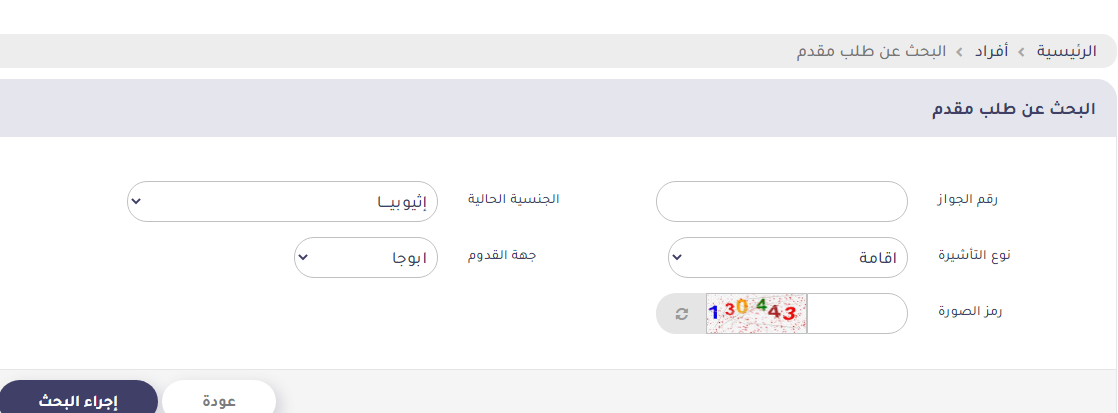Refresh the captcha image code
The height and width of the screenshot is (413, 1118).
(682, 313)
